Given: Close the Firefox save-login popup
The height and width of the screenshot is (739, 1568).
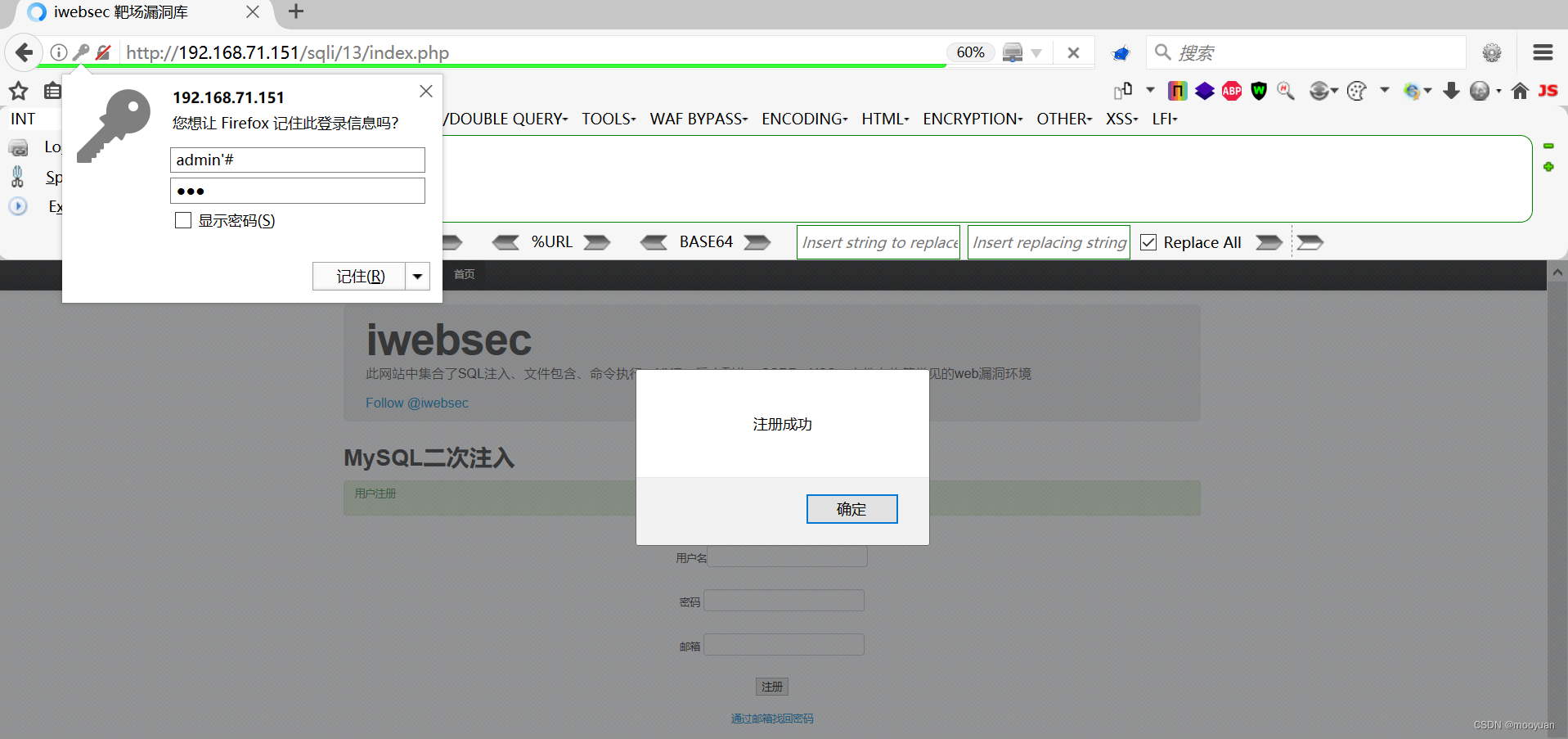Looking at the screenshot, I should tap(426, 92).
